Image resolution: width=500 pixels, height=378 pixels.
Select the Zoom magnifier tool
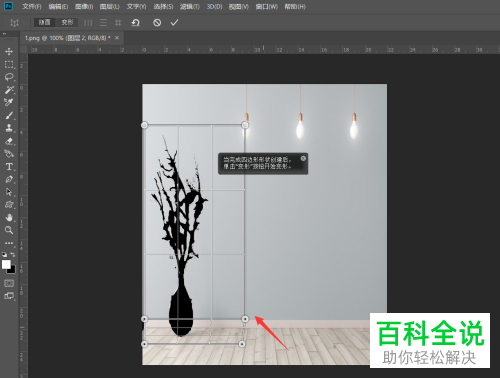(9, 230)
